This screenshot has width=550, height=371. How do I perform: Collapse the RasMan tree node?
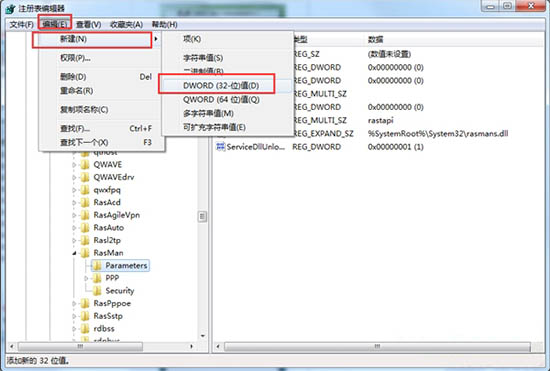[74, 253]
